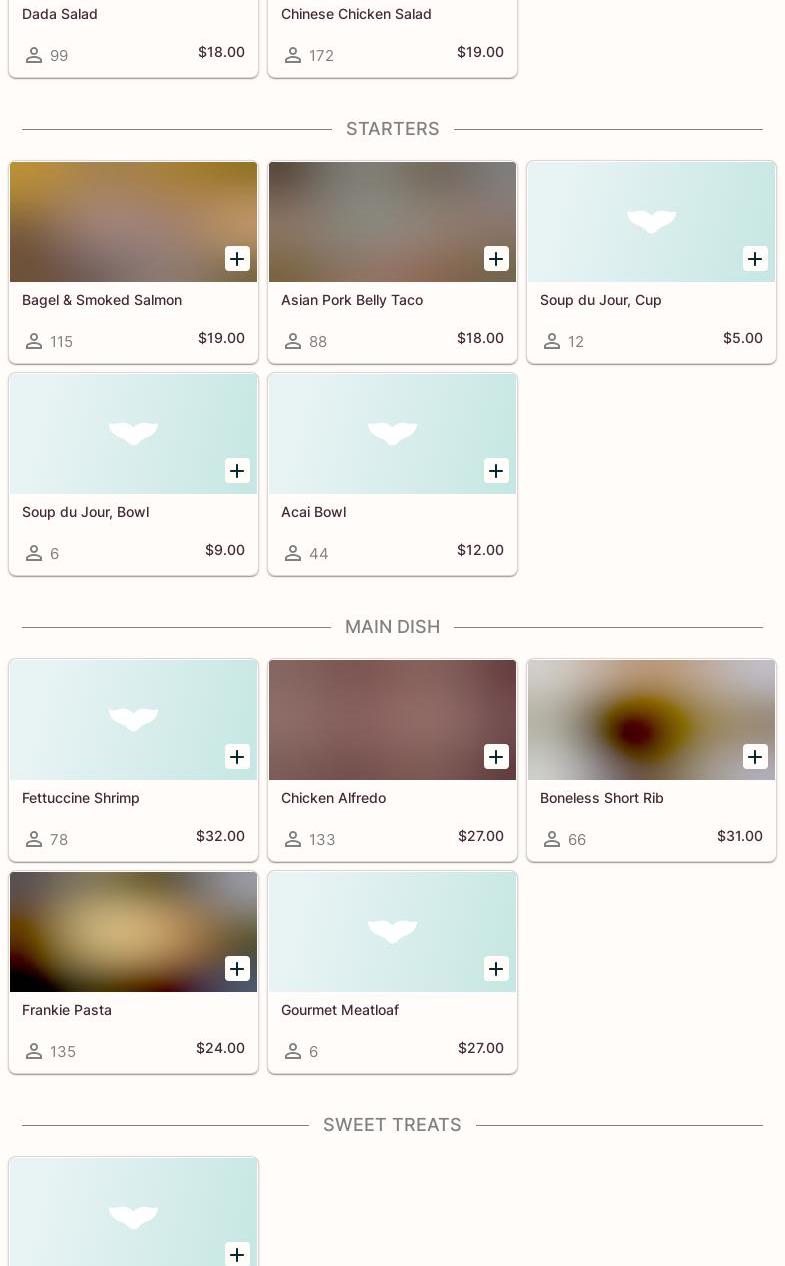Viewport: 785px width, 1266px height.
Task: Select the Chicken Alfredo item name
Action: pyautogui.click(x=333, y=798)
